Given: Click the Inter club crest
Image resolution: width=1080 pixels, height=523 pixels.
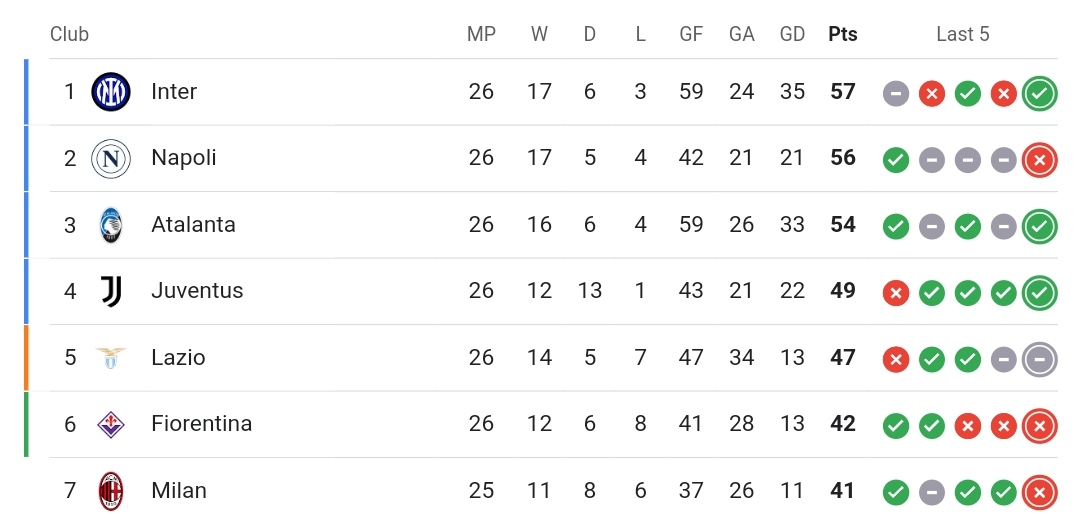Looking at the screenshot, I should 111,92.
